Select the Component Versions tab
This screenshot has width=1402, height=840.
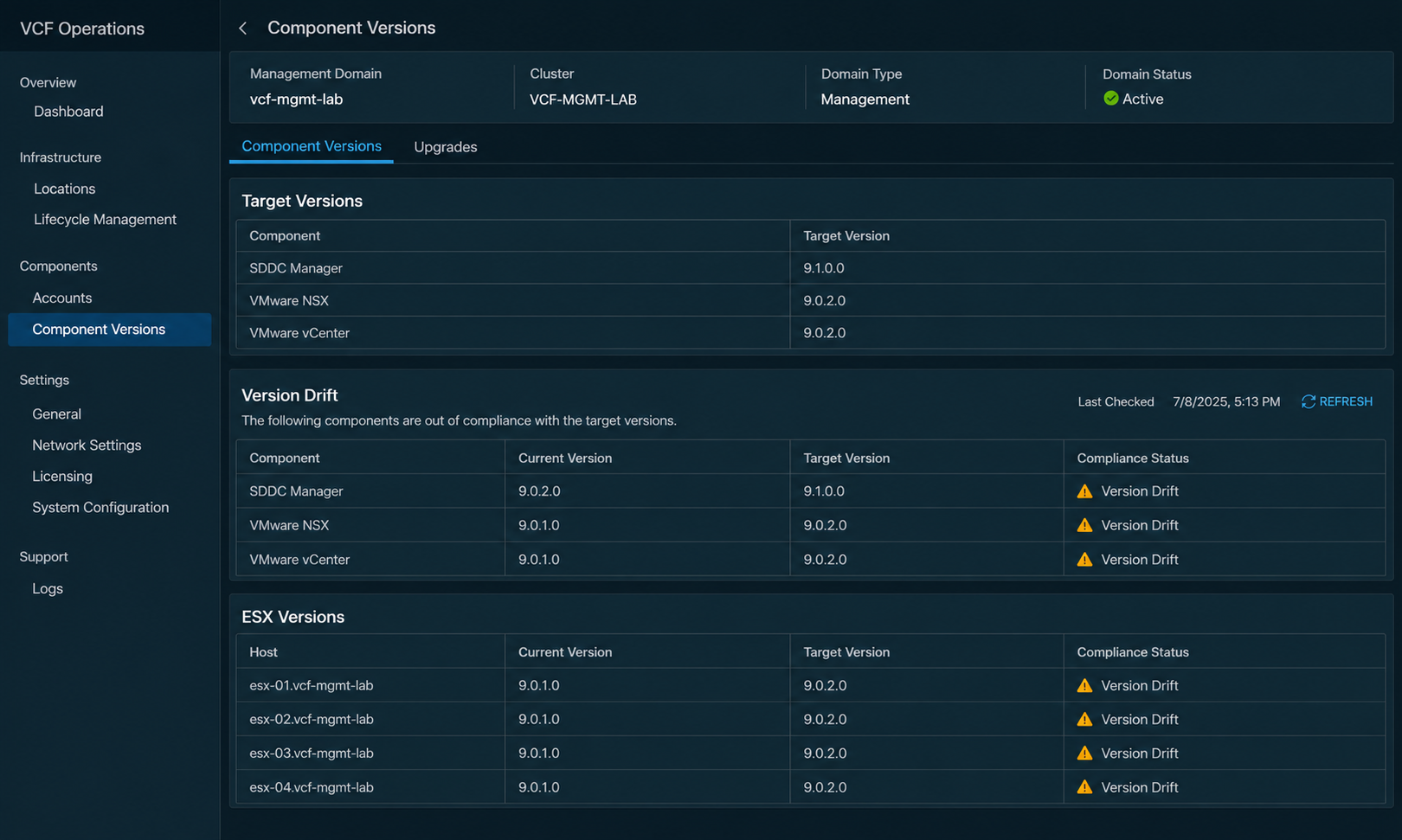(x=312, y=146)
